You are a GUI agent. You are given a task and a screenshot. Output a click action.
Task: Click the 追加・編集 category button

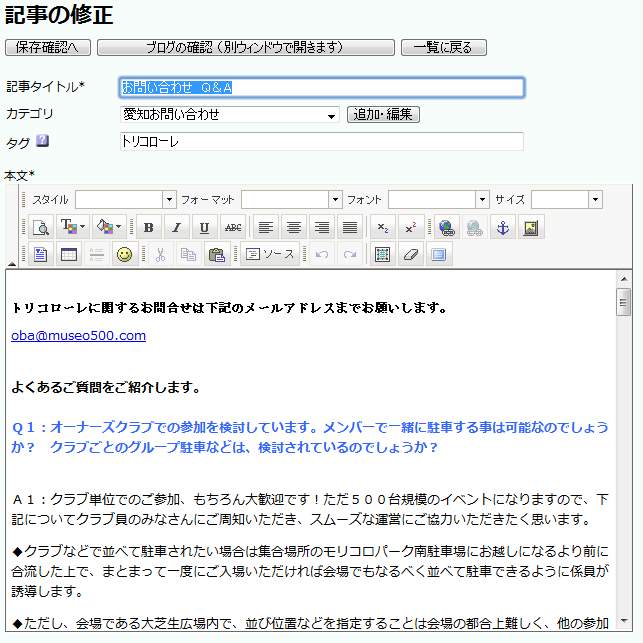pos(383,114)
